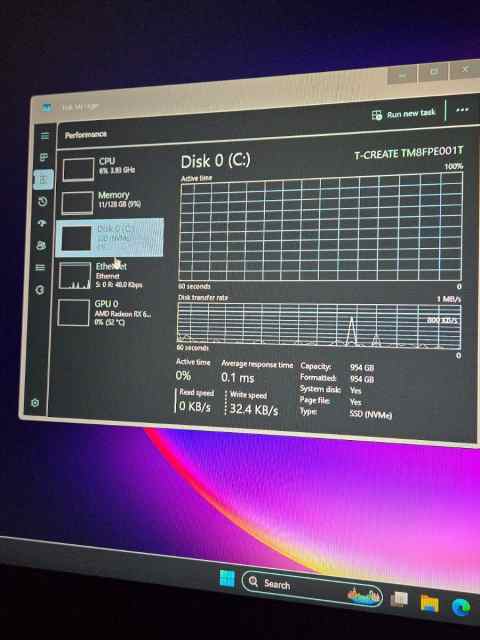Click the T-CREATE TM8FPE001T model name
This screenshot has height=640, width=480.
[409, 153]
